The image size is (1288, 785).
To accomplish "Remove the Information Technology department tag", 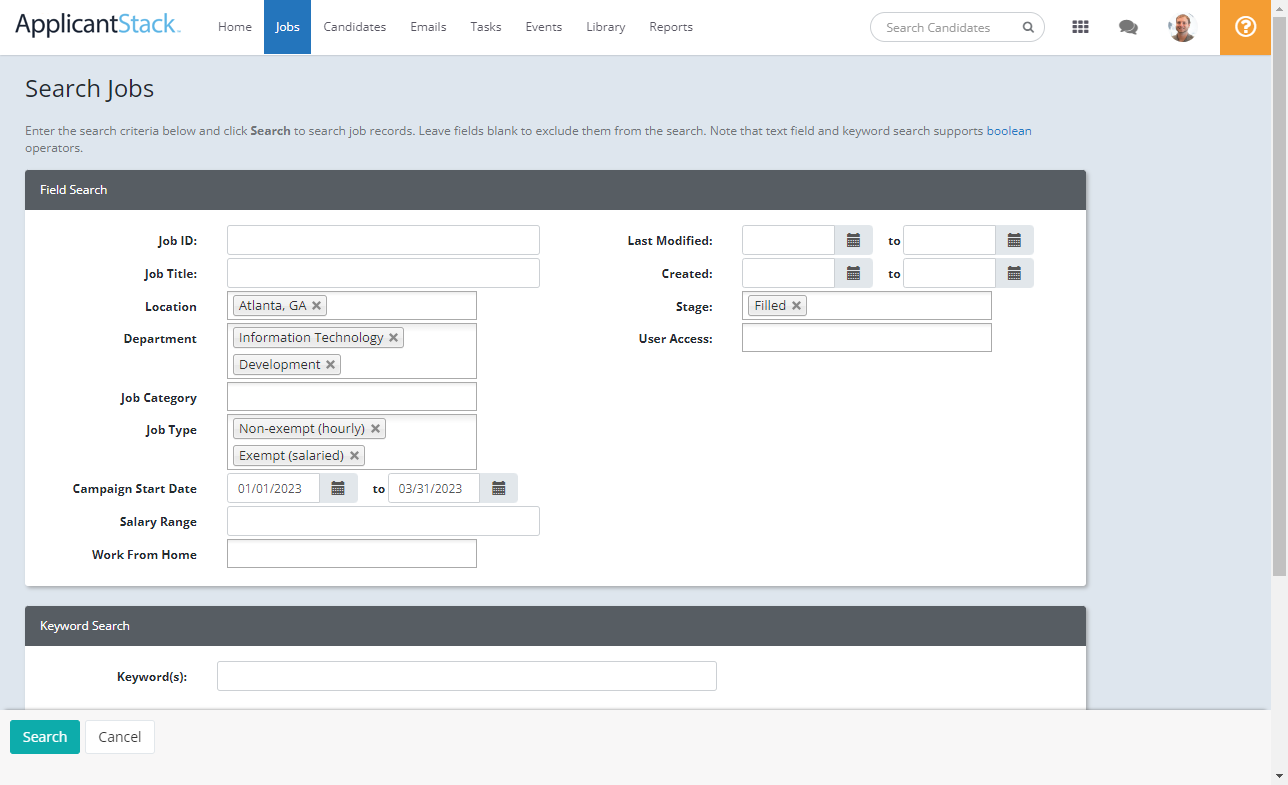I will click(393, 337).
